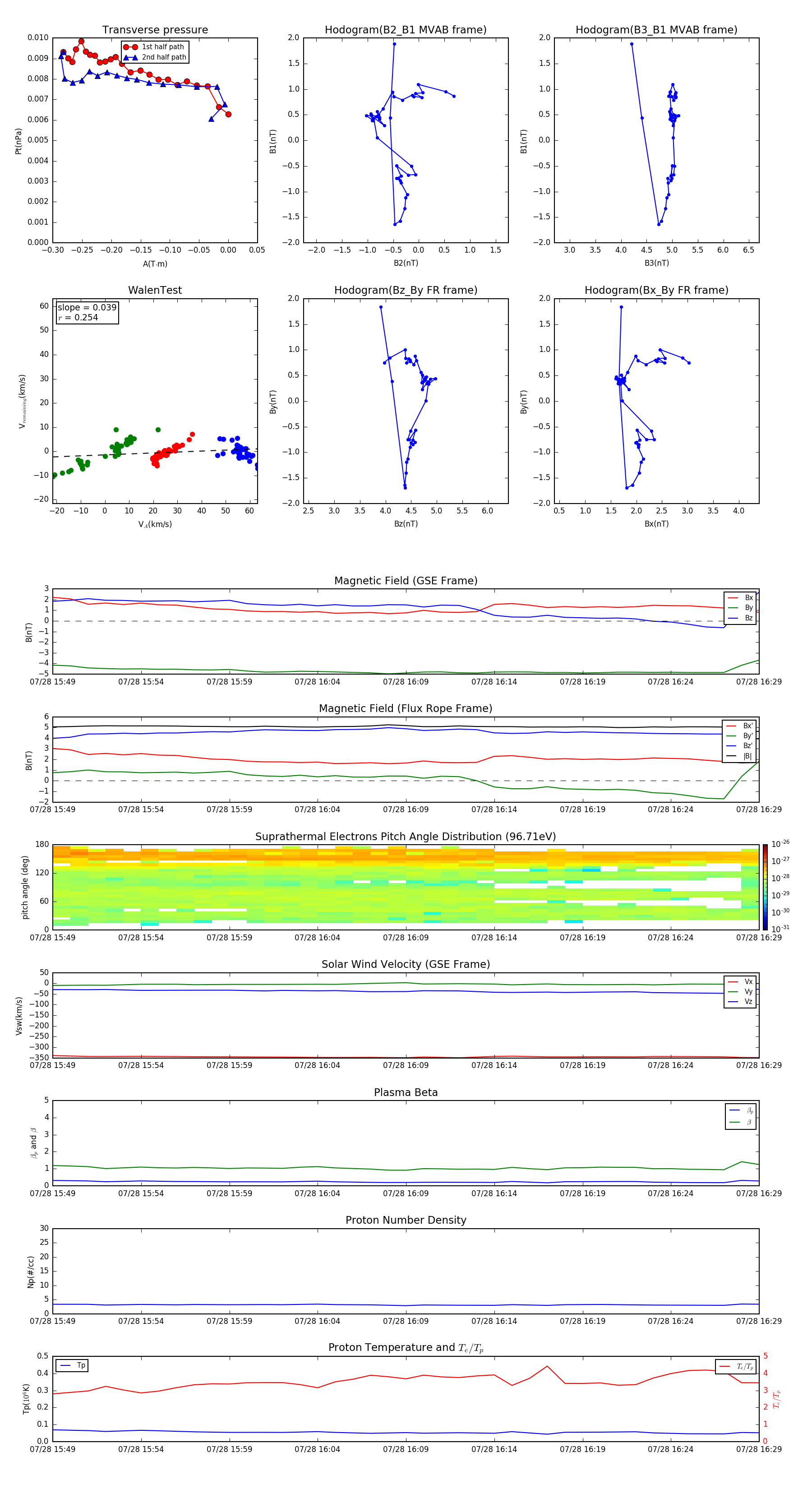This screenshot has height=1489, width=812.
Task: Click "Bx'" in Flux Rope legend
Action: click(748, 726)
